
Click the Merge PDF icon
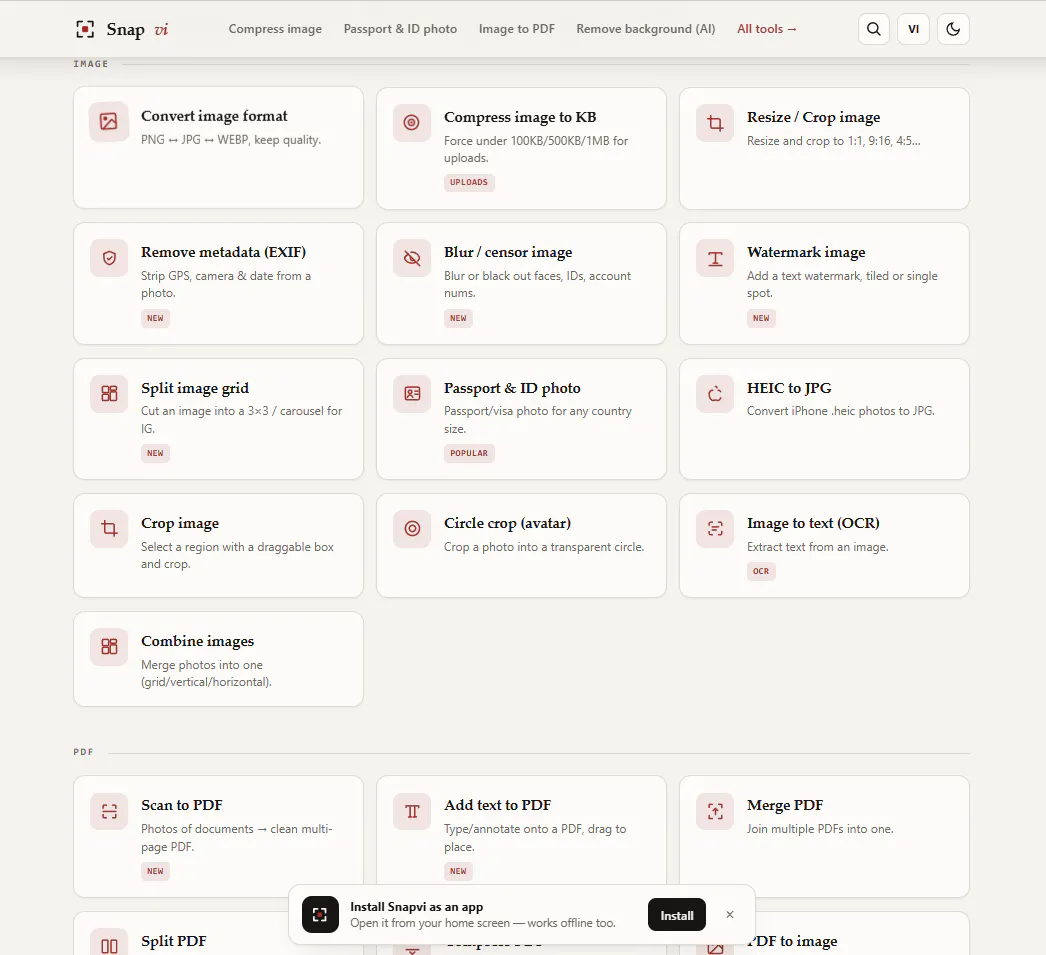(x=715, y=811)
